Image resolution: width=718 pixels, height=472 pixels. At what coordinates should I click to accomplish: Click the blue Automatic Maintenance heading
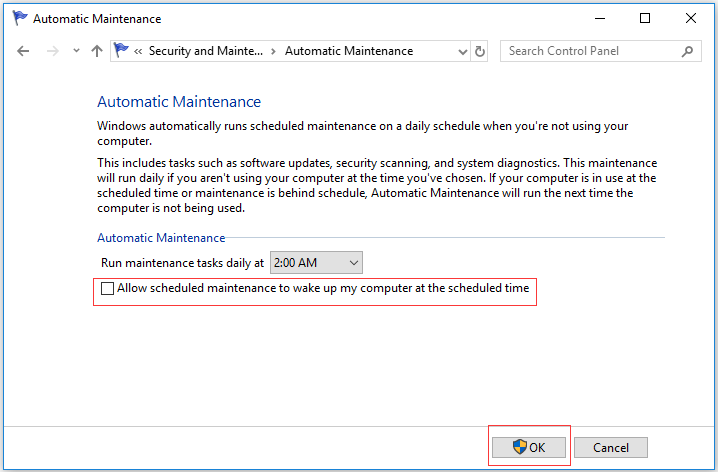179,102
